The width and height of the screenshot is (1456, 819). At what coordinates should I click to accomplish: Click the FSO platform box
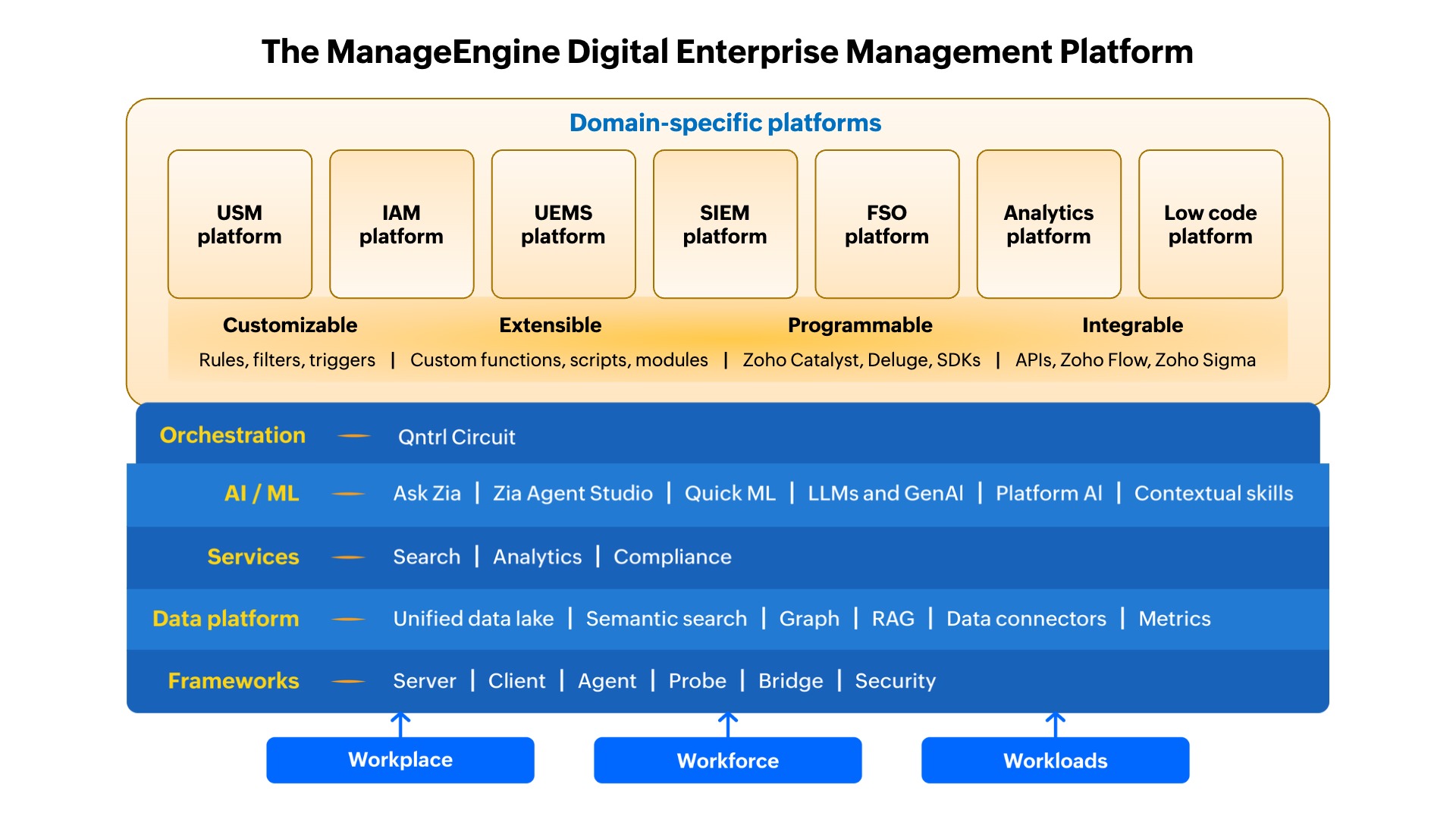coord(886,224)
